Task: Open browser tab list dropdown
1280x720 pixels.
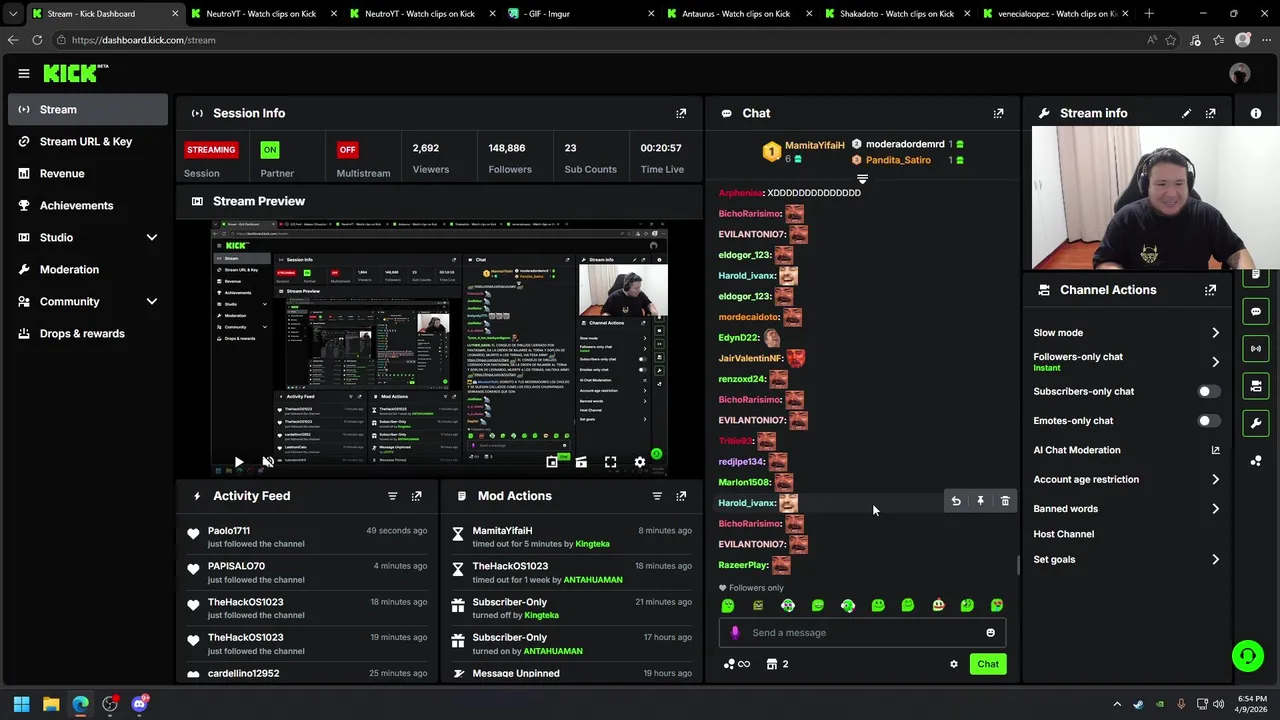Action: coord(13,14)
